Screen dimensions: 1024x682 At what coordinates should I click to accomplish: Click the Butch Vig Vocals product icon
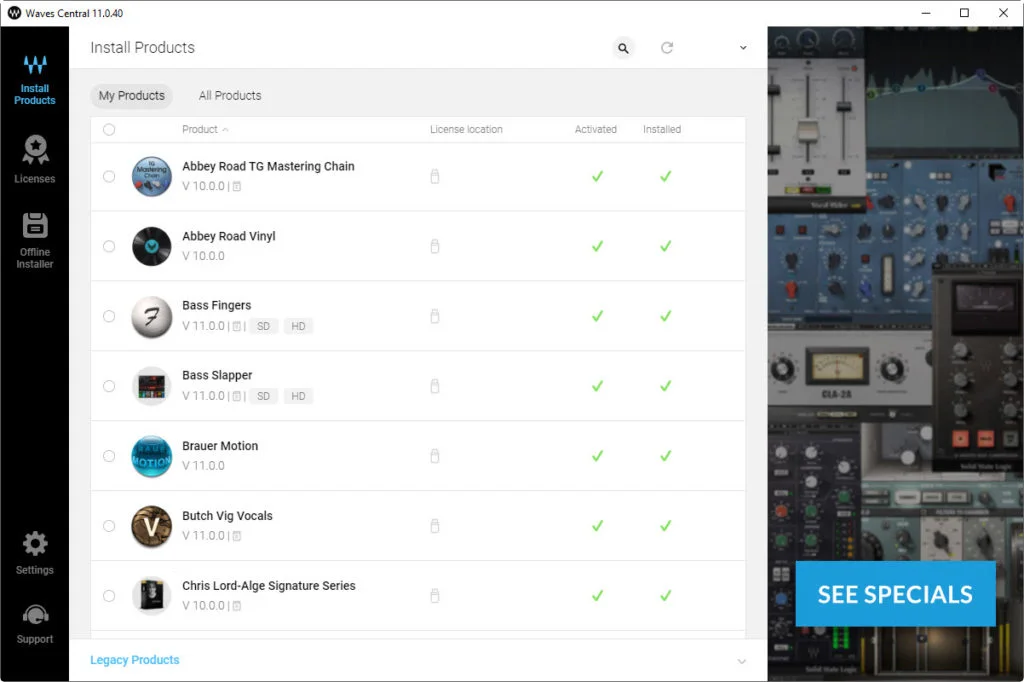pos(152,526)
